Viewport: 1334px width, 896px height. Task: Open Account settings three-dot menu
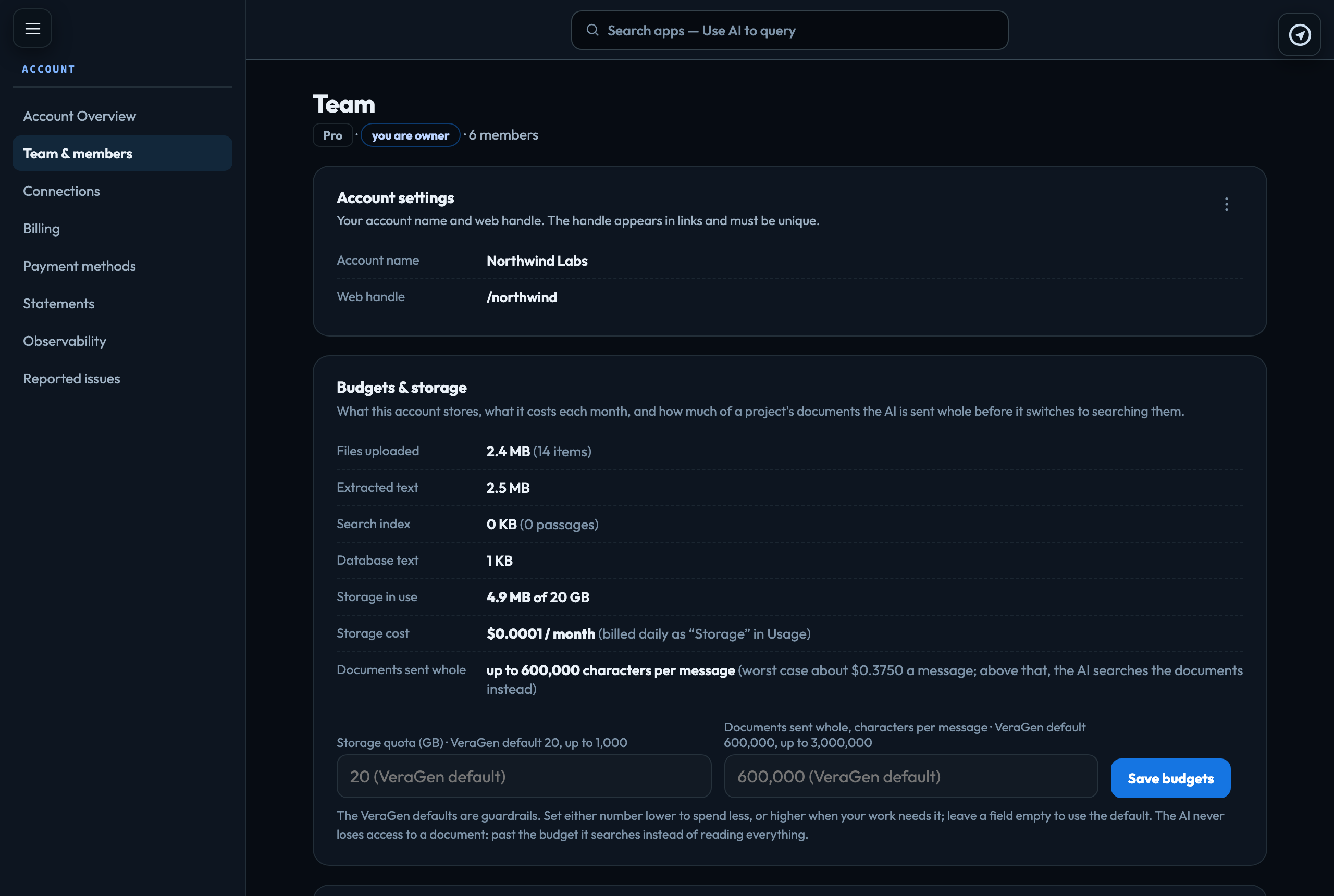1226,204
